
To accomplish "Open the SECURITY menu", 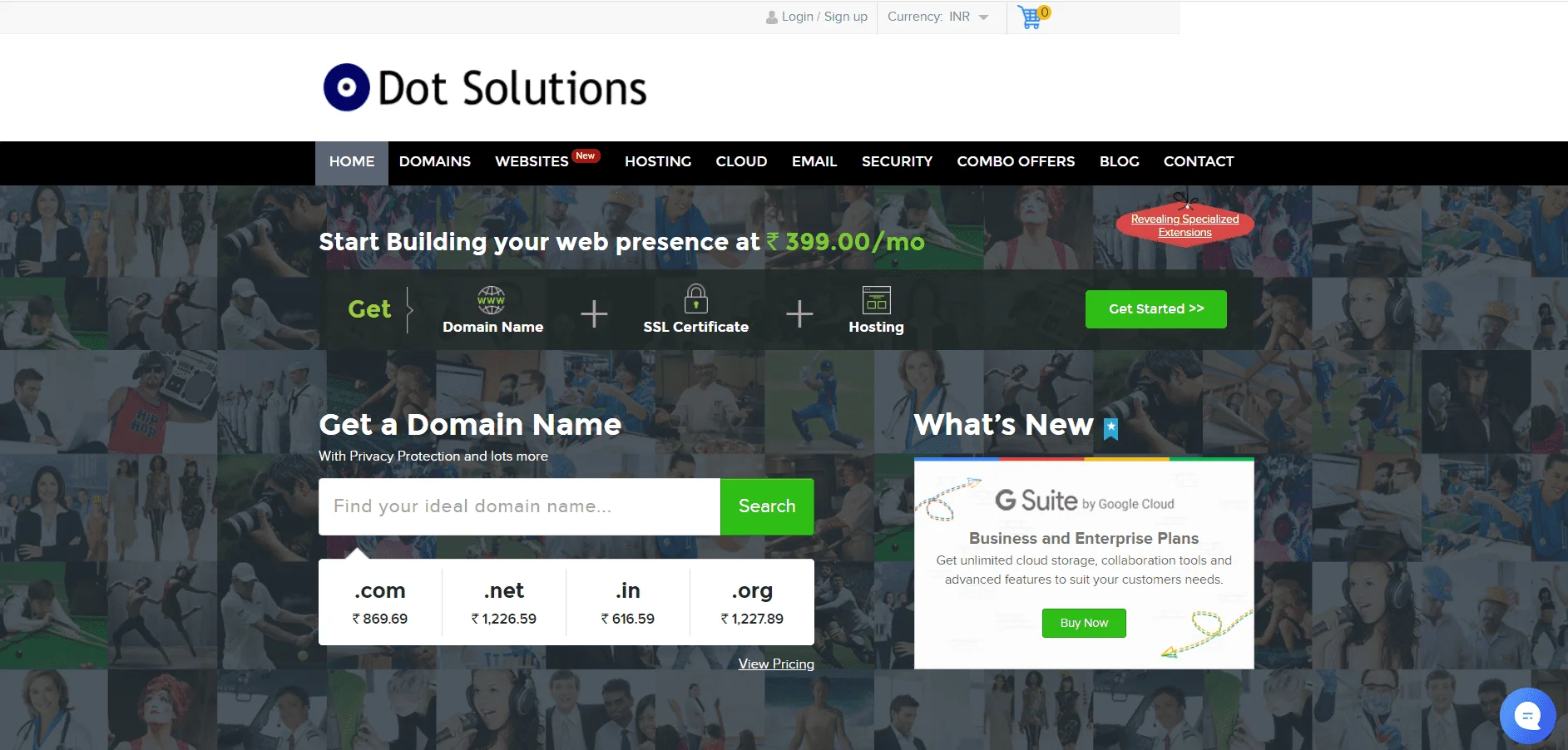I will 897,162.
